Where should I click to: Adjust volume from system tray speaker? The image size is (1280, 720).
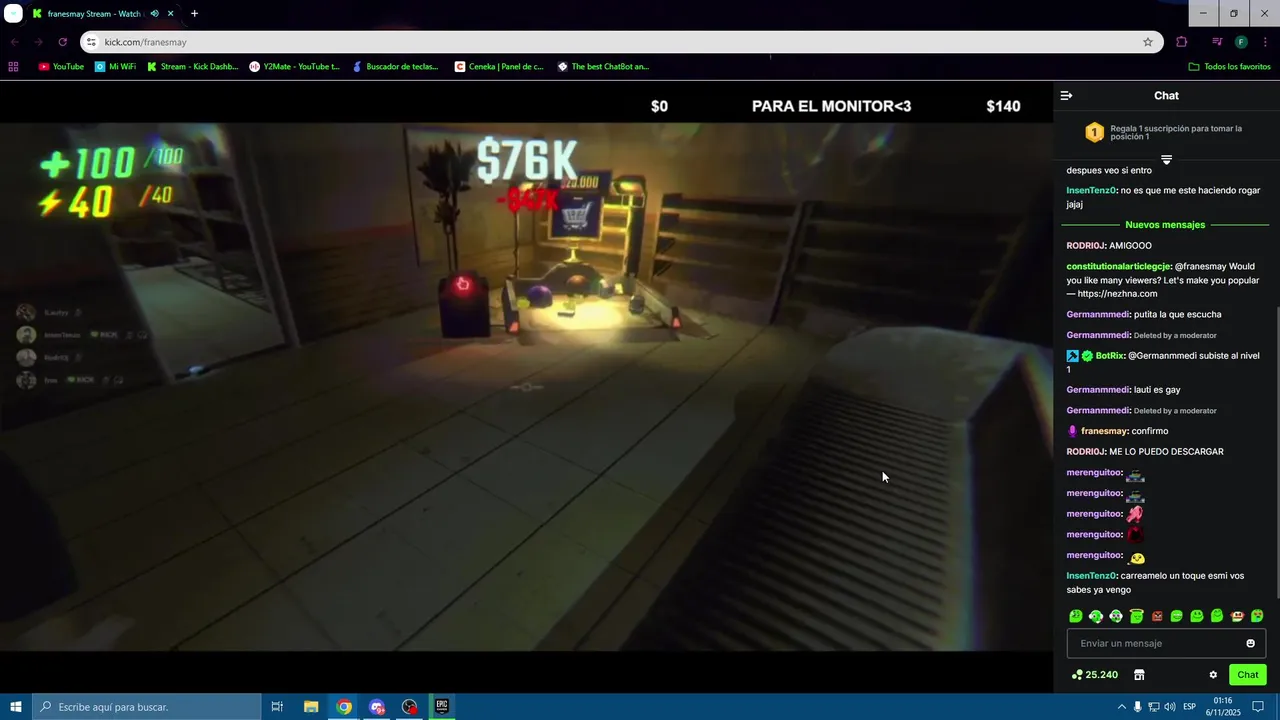(1169, 707)
